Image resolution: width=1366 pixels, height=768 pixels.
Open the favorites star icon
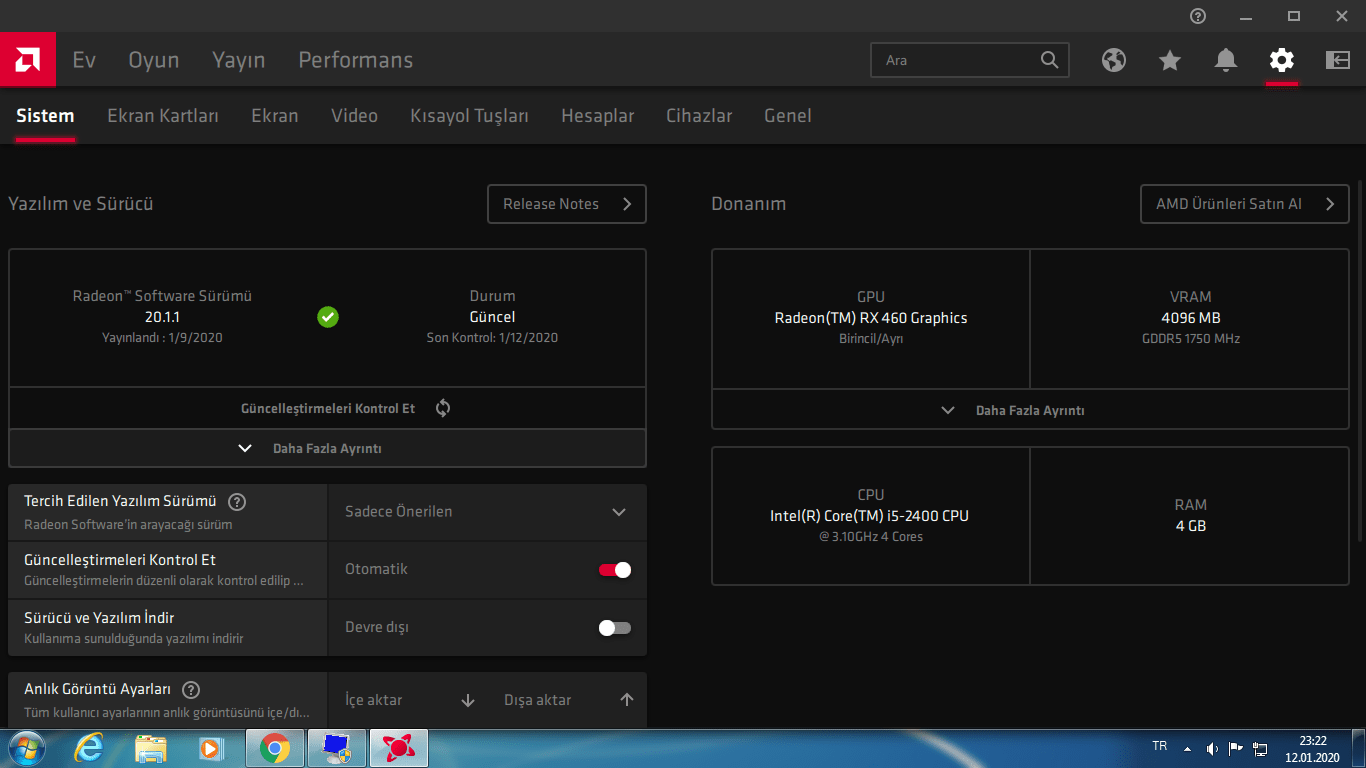1170,60
